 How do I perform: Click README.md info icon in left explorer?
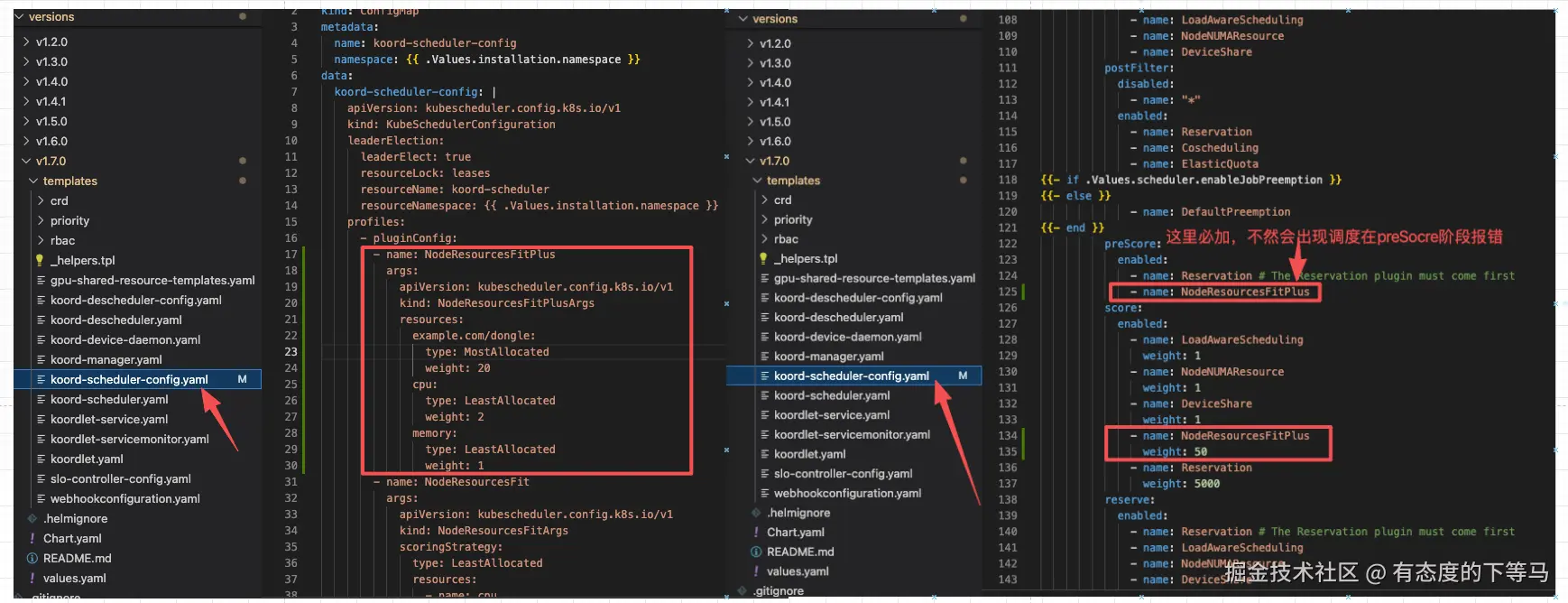pyautogui.click(x=32, y=558)
